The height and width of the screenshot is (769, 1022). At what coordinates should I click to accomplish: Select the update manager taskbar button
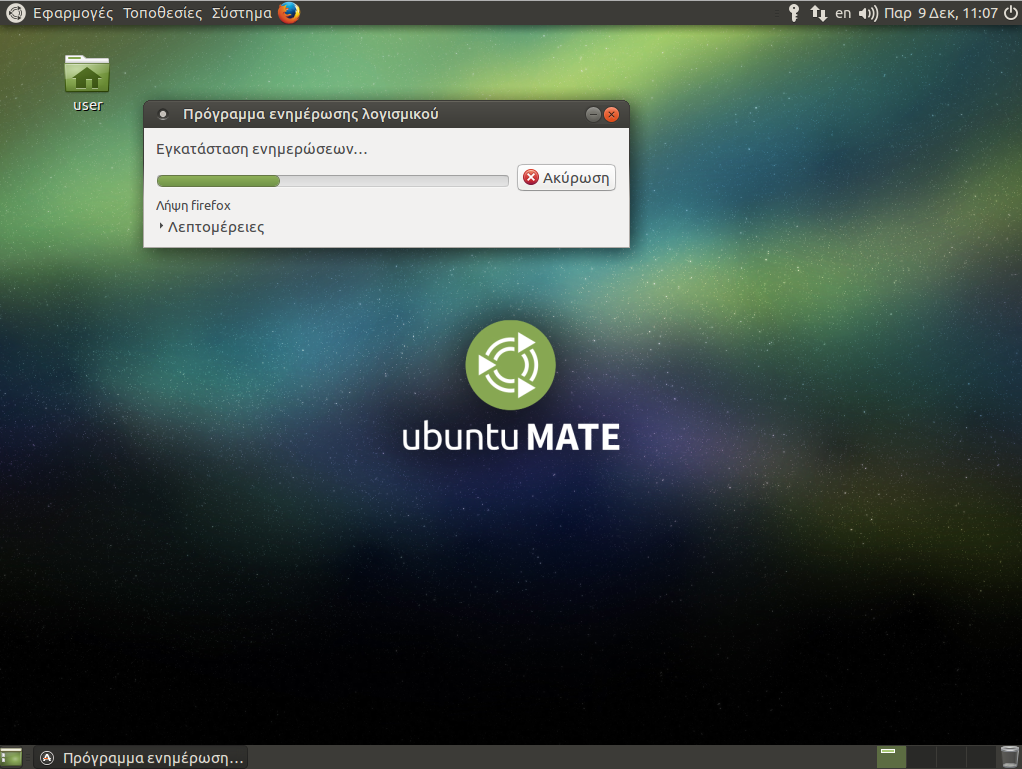coord(141,758)
